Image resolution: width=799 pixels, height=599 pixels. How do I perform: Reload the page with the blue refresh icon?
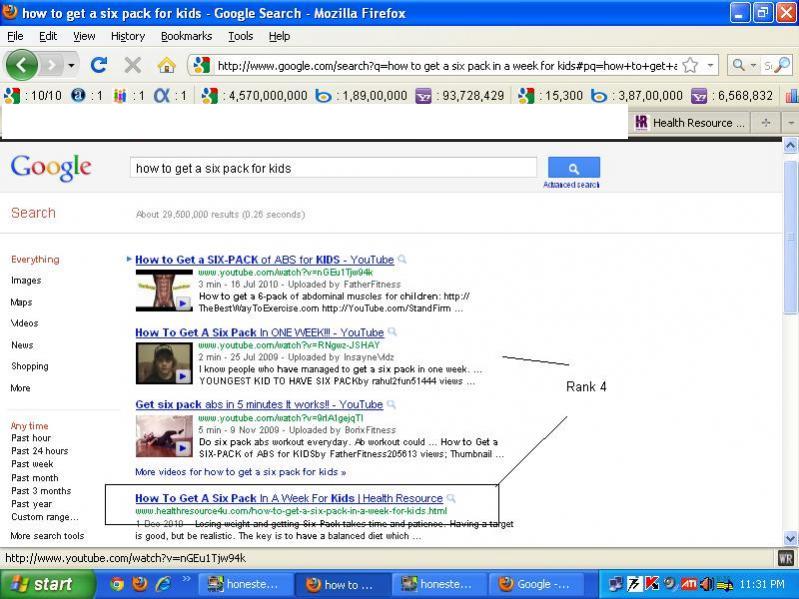click(99, 65)
